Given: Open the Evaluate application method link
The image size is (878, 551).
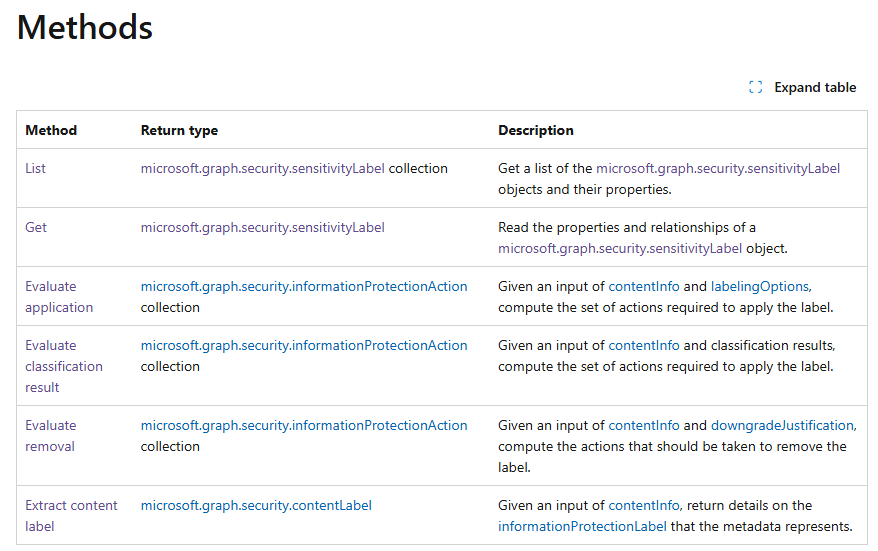Looking at the screenshot, I should pos(59,297).
